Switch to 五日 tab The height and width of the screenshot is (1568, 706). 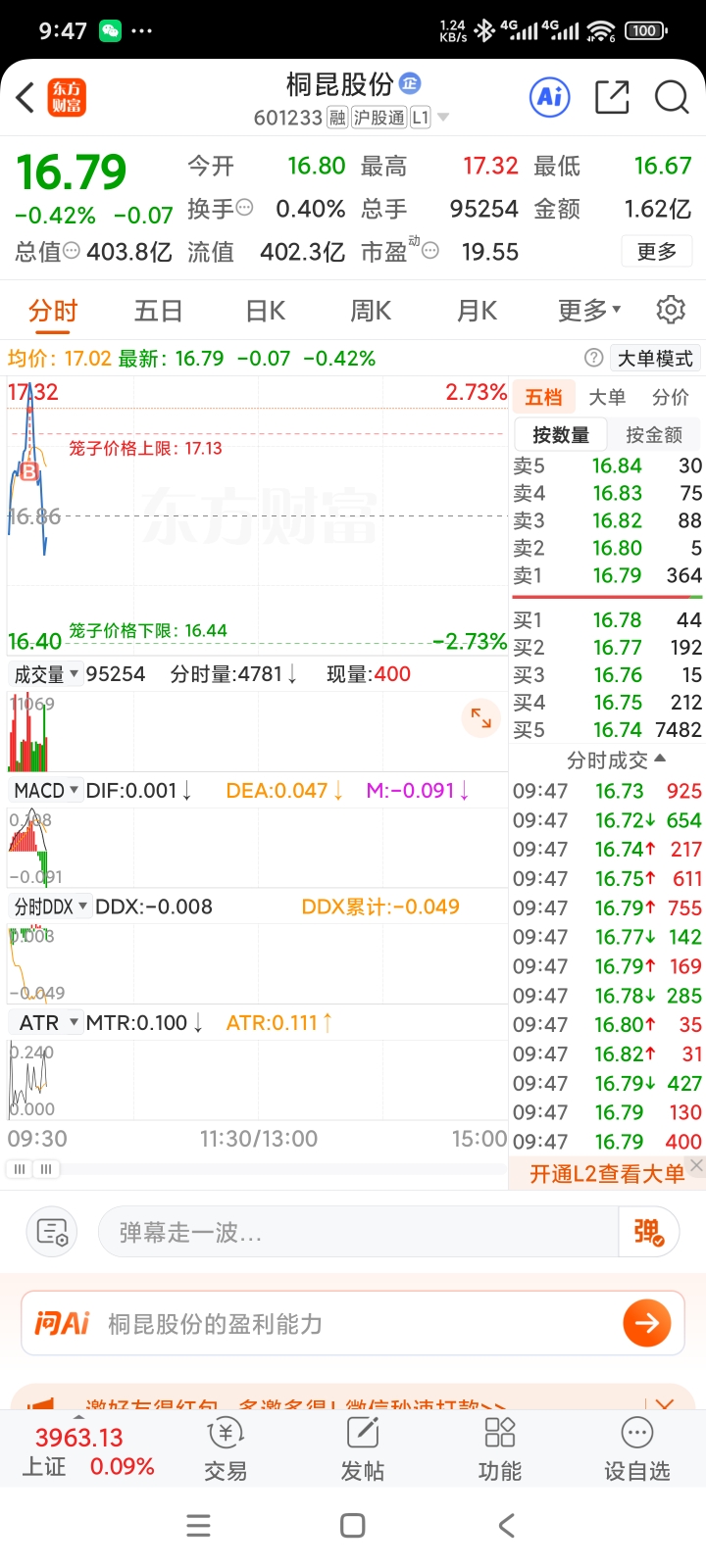pos(159,311)
